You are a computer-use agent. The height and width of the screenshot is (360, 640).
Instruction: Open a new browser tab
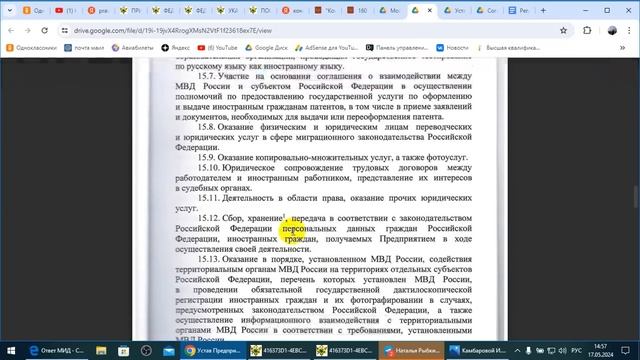click(543, 11)
